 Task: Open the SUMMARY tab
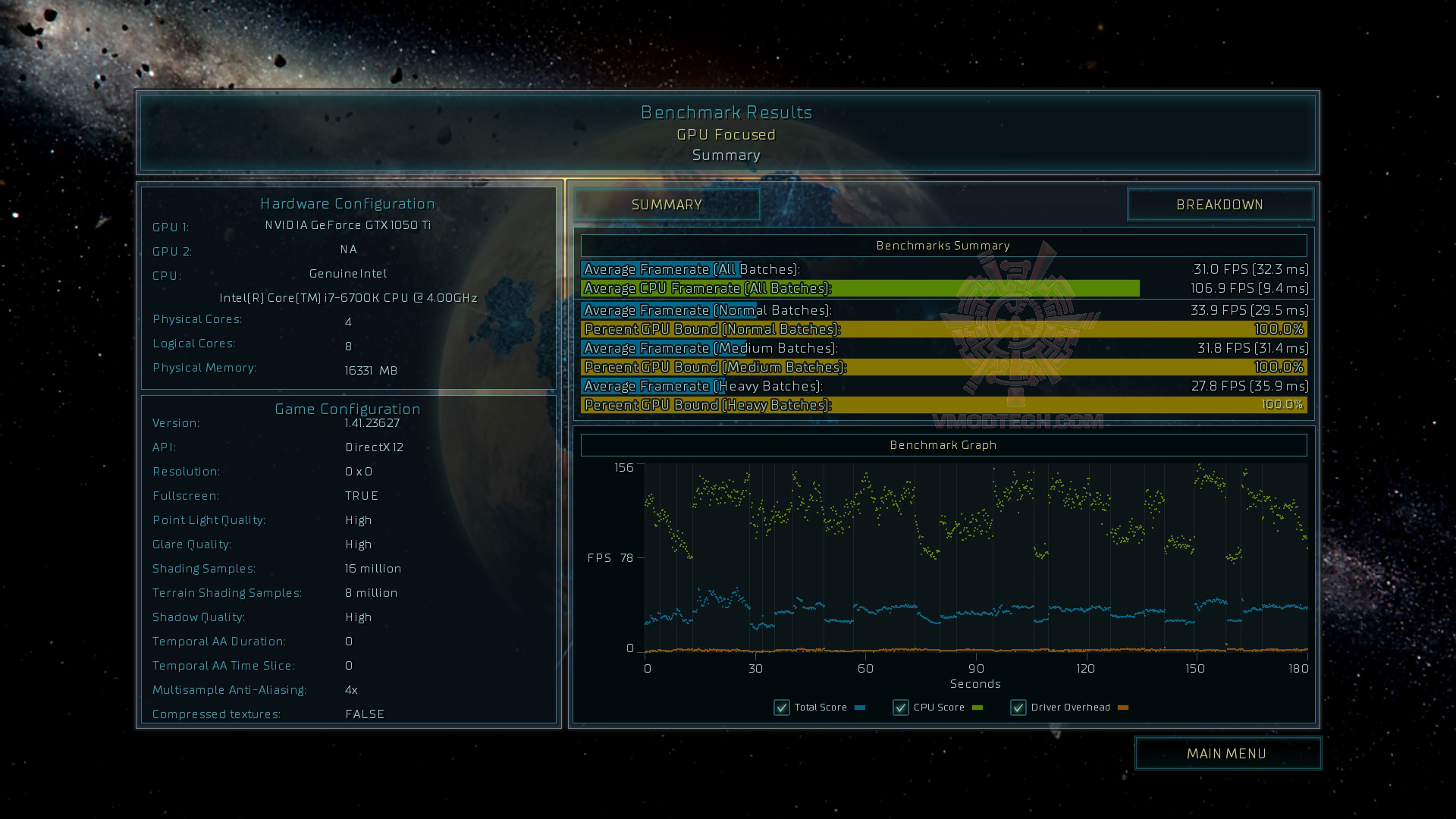(667, 205)
